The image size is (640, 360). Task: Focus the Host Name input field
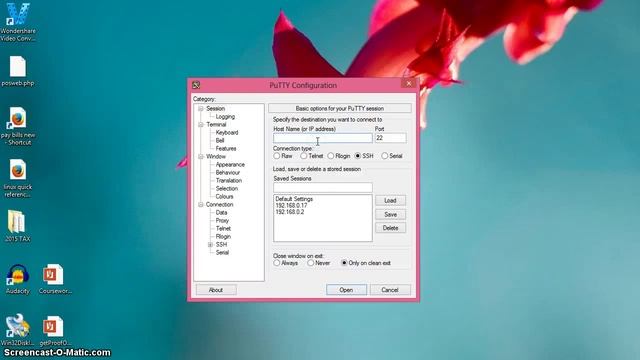[x=322, y=138]
